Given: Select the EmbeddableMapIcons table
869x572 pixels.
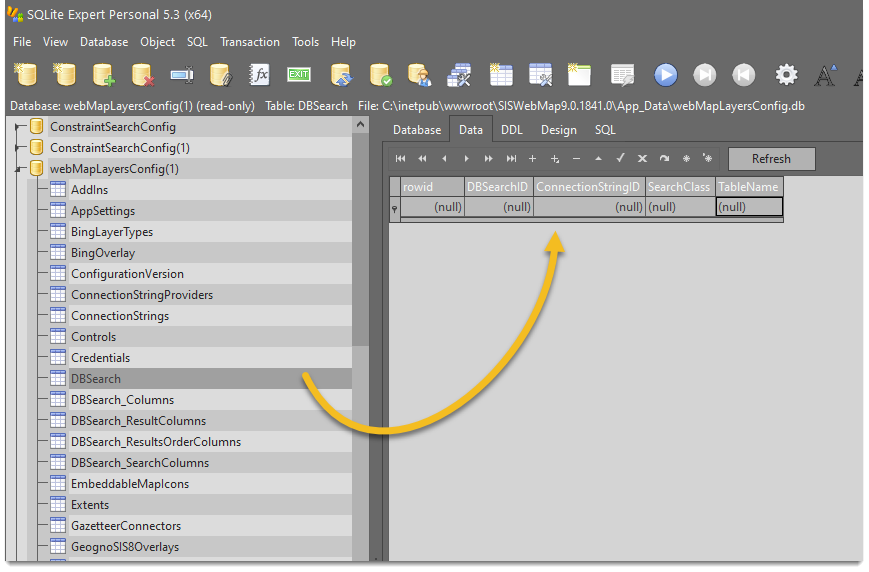Looking at the screenshot, I should click(x=130, y=484).
